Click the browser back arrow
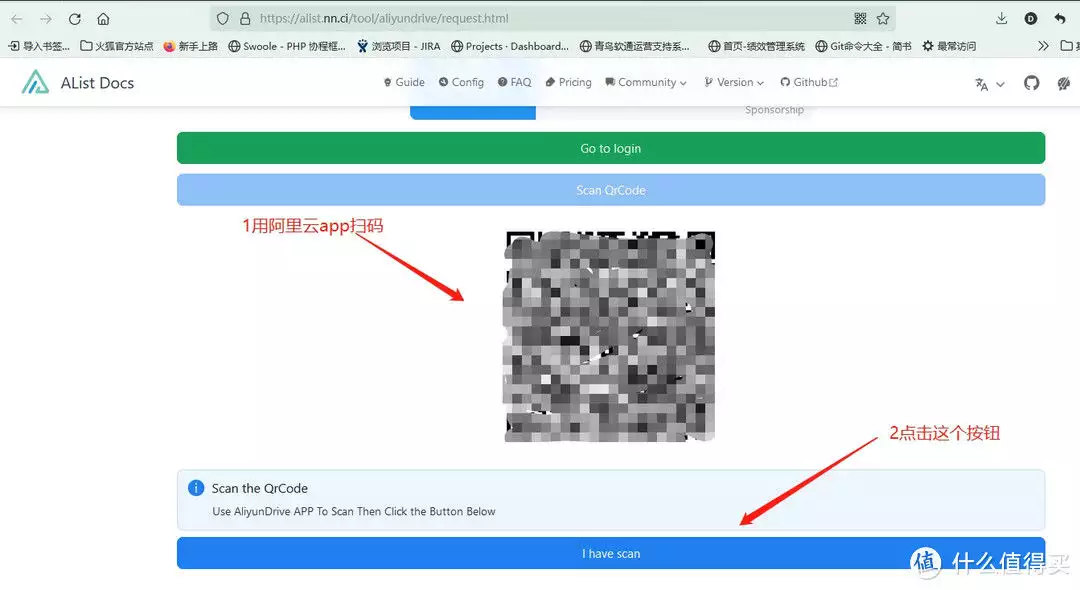1080x590 pixels. coord(17,19)
